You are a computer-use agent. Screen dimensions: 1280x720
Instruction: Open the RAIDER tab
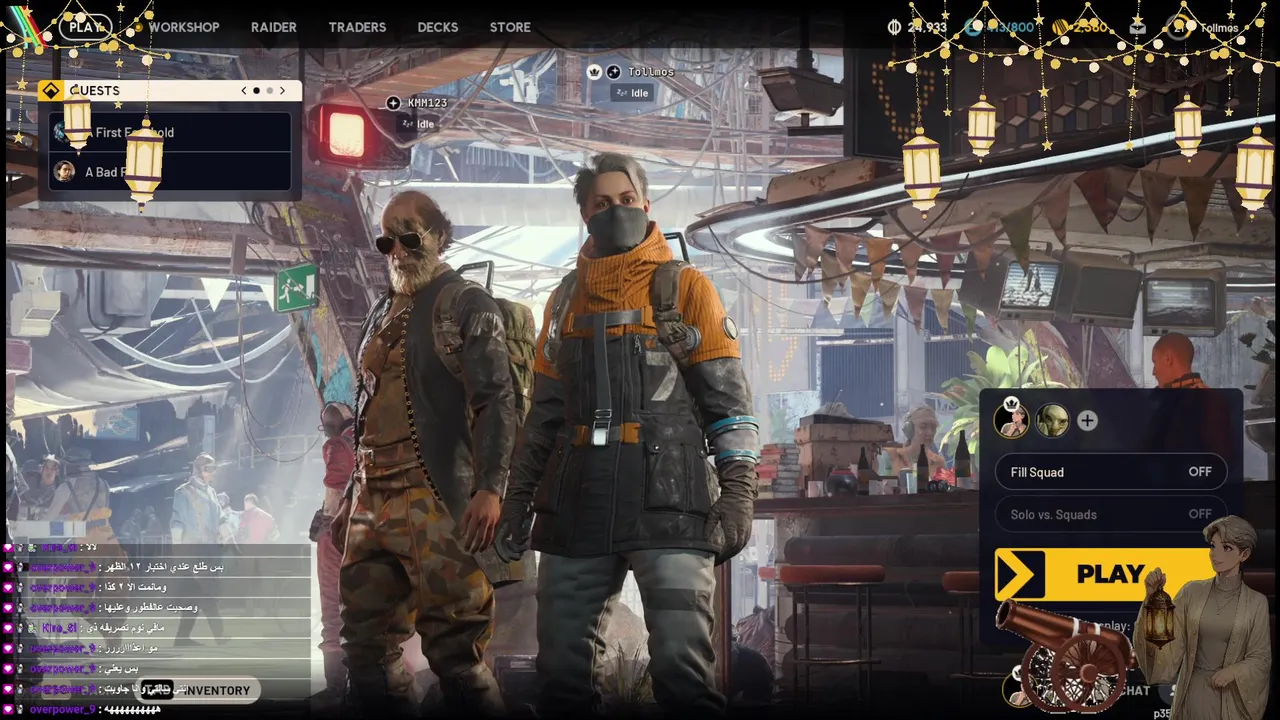click(274, 27)
